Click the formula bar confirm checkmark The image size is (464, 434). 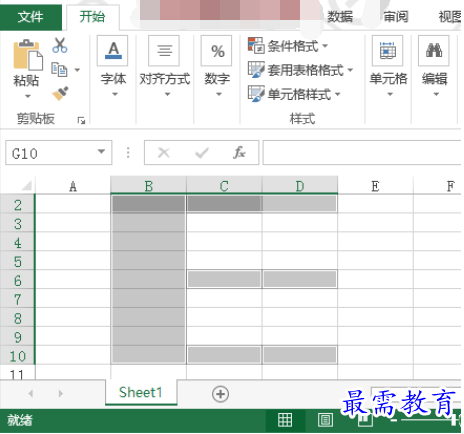(202, 153)
